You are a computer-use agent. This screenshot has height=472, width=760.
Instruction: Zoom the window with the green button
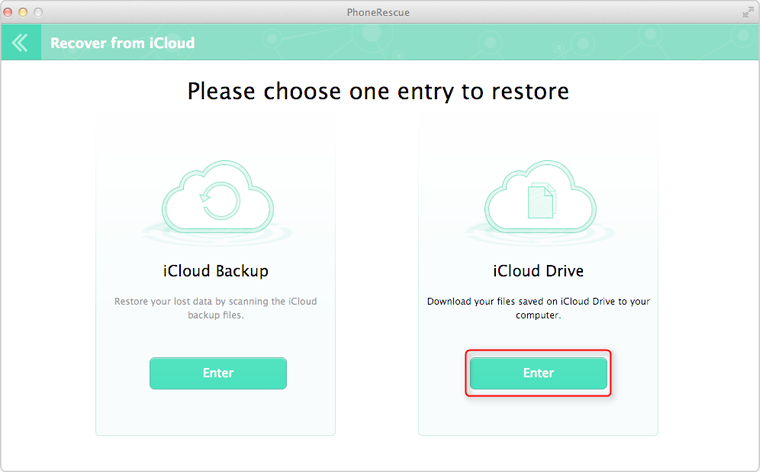pos(40,11)
